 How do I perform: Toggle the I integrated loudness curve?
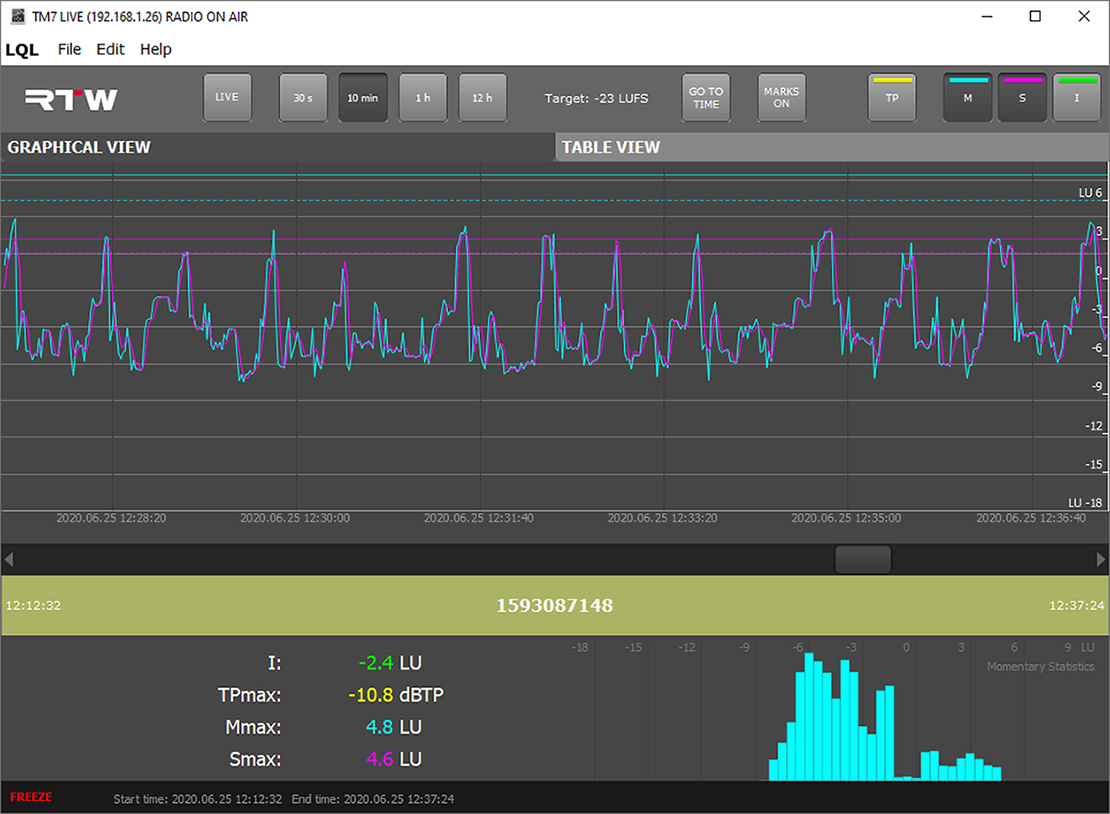point(1077,98)
